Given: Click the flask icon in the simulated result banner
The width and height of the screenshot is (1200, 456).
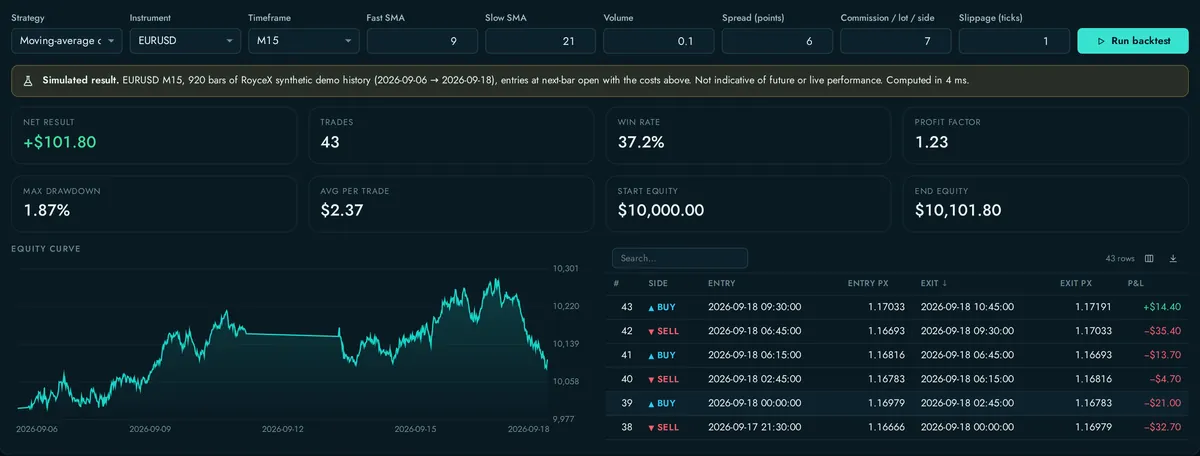Looking at the screenshot, I should click(29, 80).
